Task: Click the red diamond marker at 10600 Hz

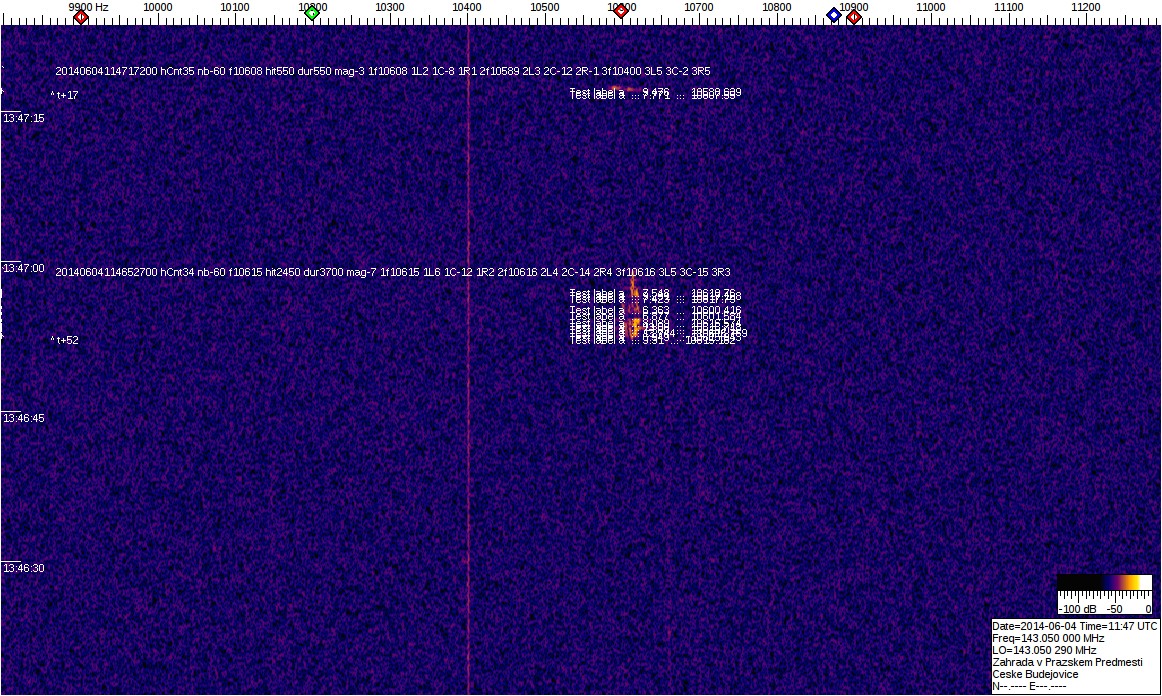Action: tap(621, 12)
